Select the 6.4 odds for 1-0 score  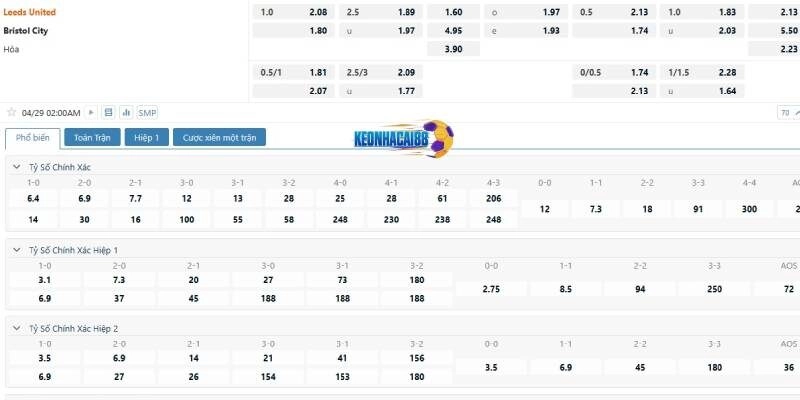click(33, 199)
